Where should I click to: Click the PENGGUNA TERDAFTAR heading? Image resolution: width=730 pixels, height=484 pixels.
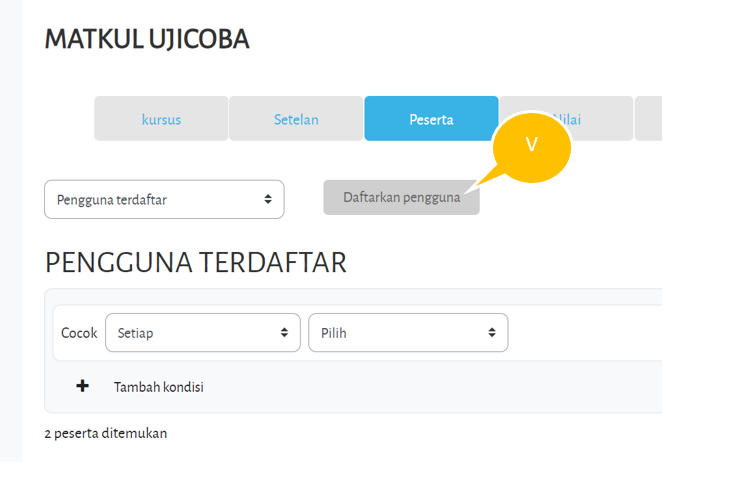click(x=195, y=263)
